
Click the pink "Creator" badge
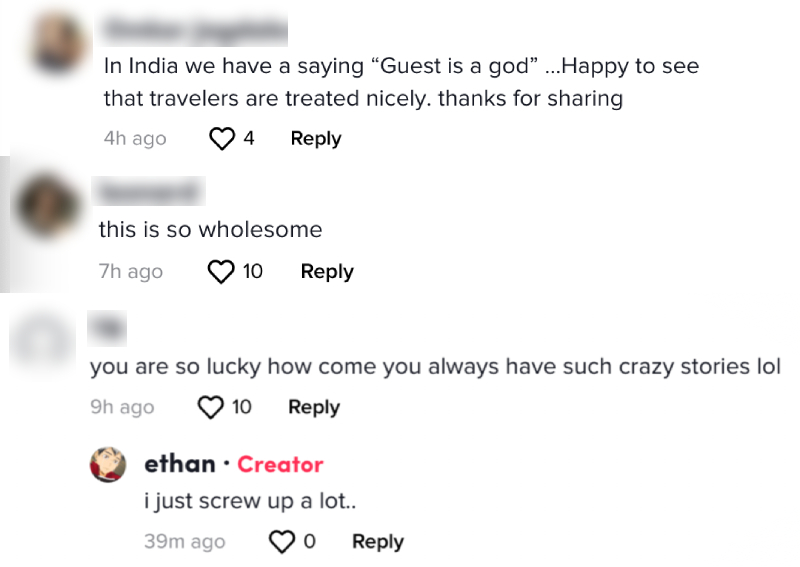pyautogui.click(x=280, y=465)
